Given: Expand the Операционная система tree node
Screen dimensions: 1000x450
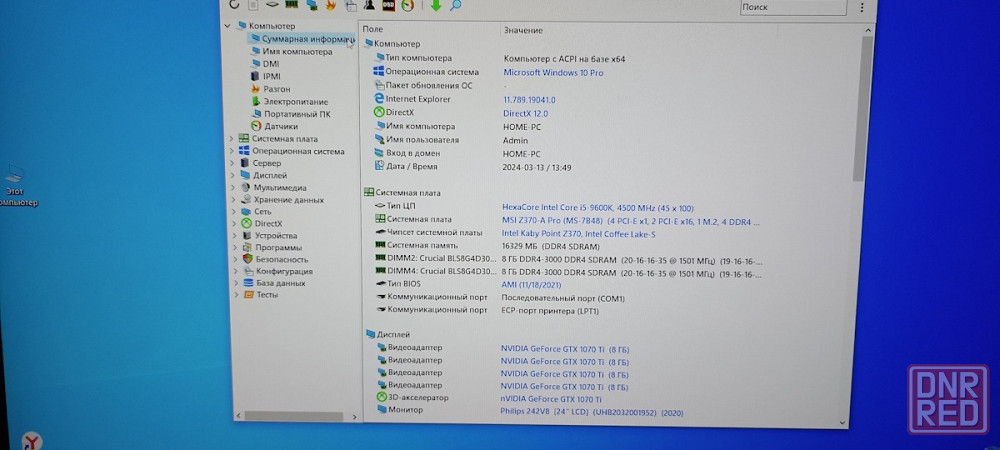Looking at the screenshot, I should pyautogui.click(x=232, y=151).
